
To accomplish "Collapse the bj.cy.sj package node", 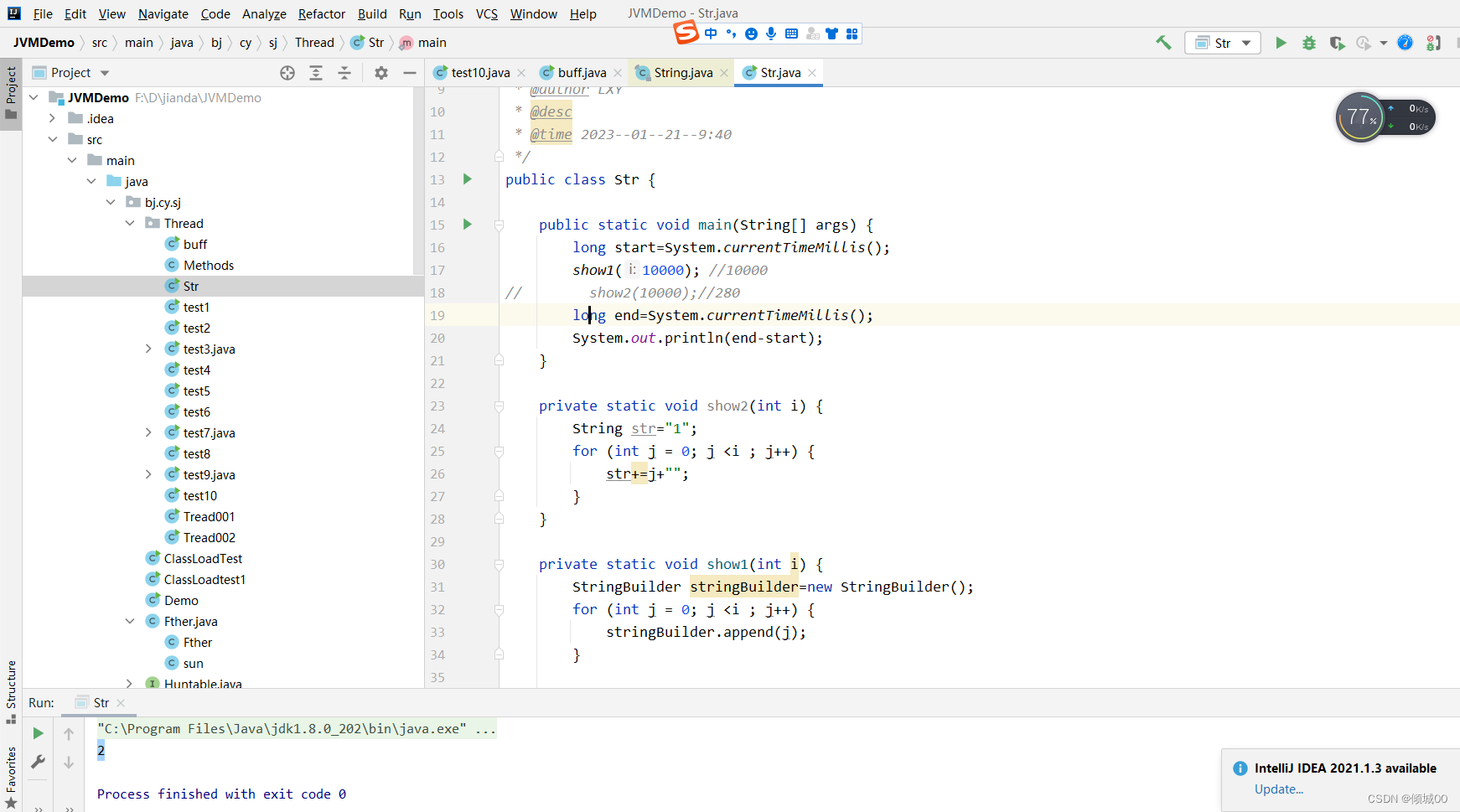I will click(111, 203).
